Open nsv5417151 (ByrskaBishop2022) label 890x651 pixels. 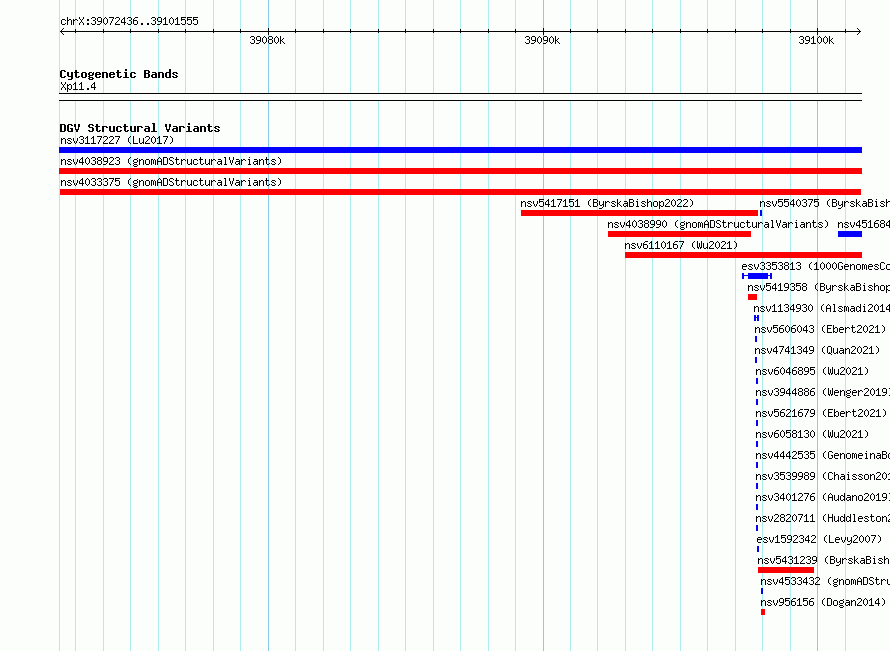point(607,203)
